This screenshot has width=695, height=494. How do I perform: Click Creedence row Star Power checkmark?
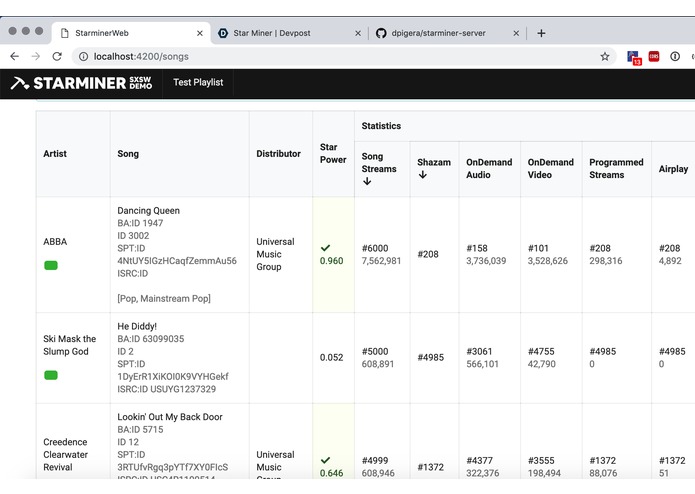(325, 460)
